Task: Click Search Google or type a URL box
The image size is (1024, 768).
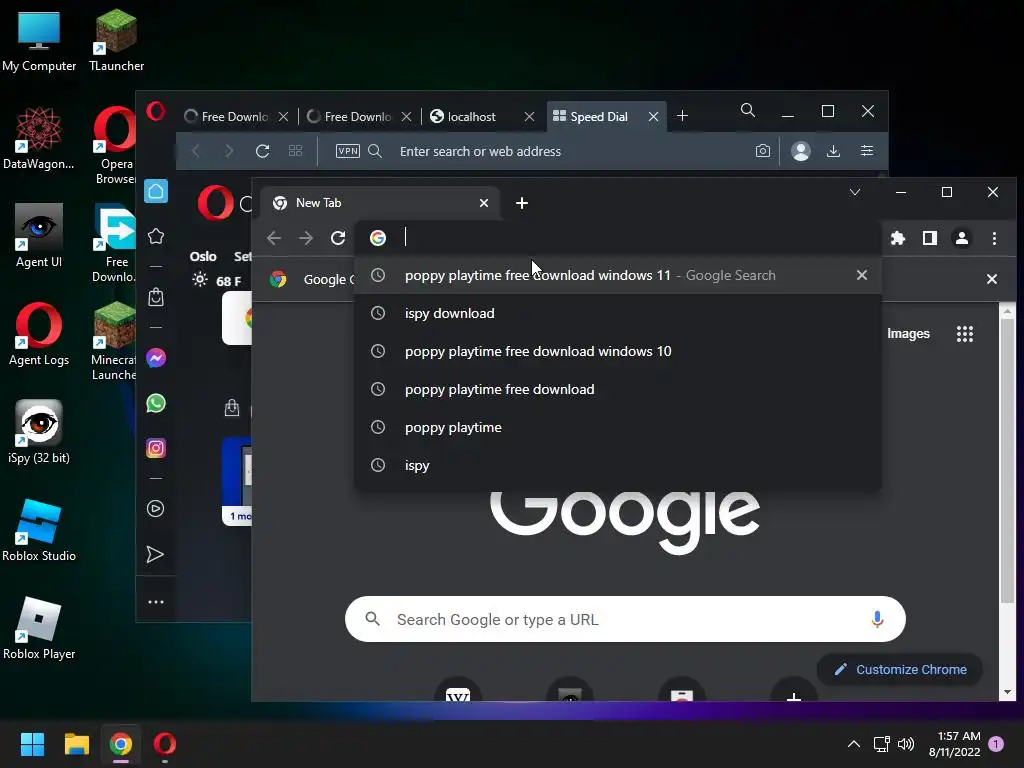Action: tap(625, 619)
